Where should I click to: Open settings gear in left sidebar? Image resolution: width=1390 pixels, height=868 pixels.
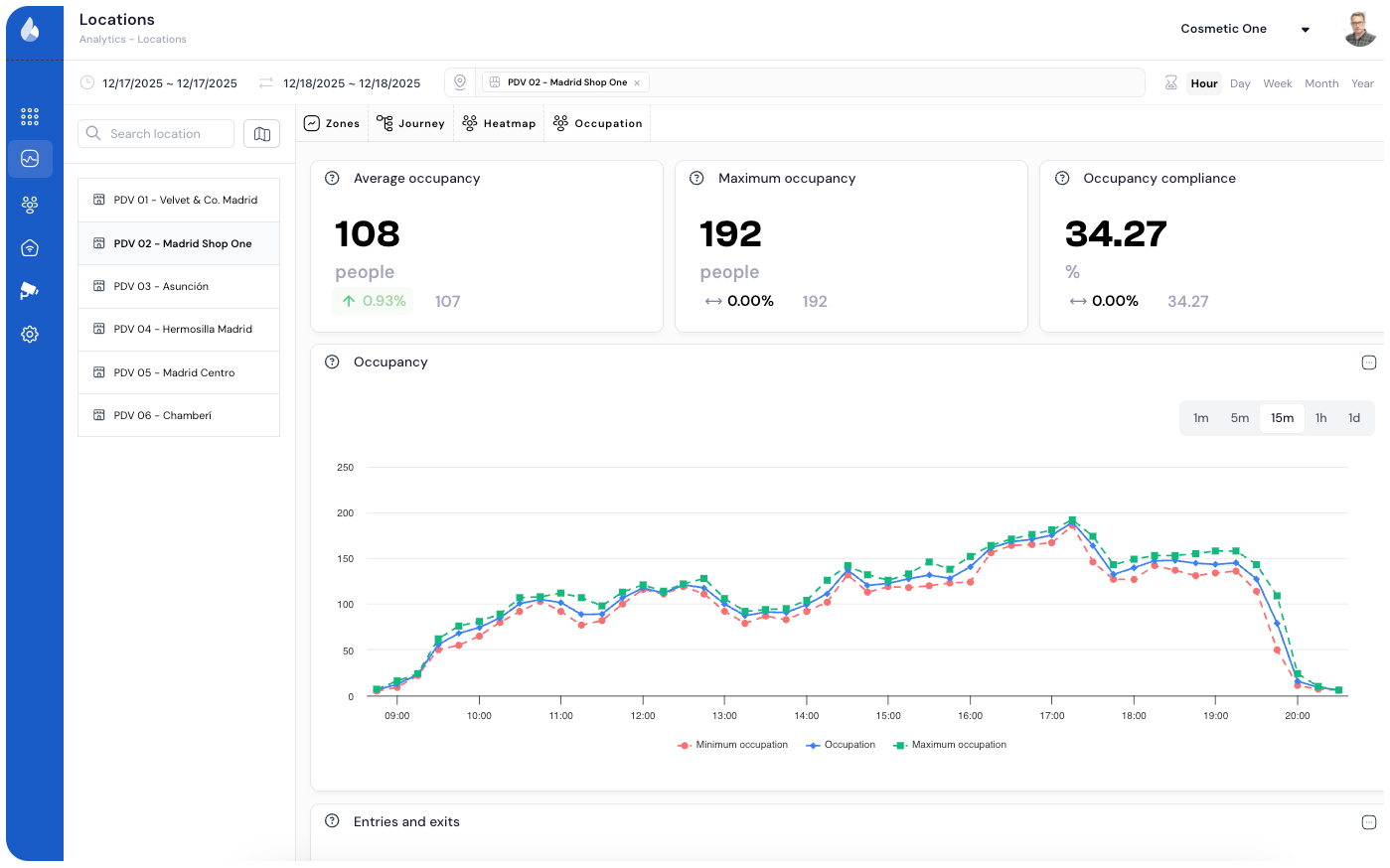(30, 335)
